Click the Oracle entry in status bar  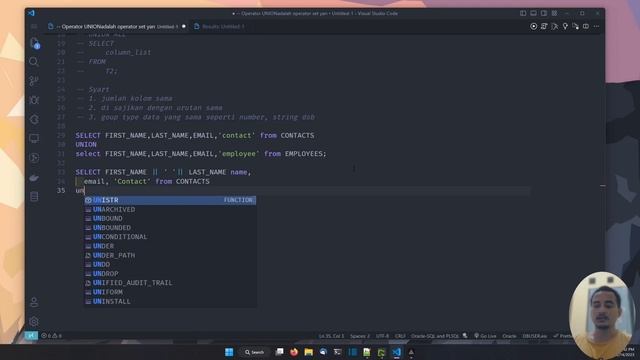509,336
